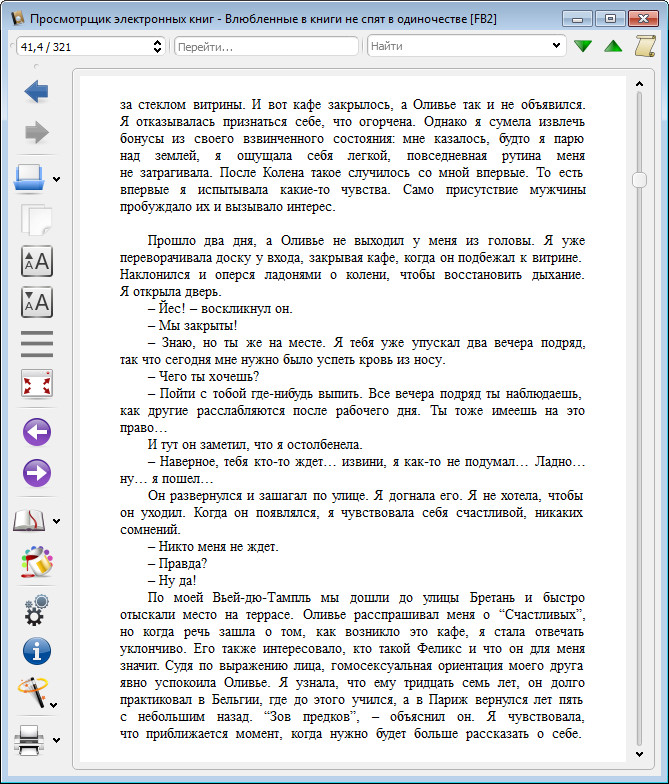The height and width of the screenshot is (784, 669).
Task: Open viewer Preferences gear icon
Action: [36, 609]
